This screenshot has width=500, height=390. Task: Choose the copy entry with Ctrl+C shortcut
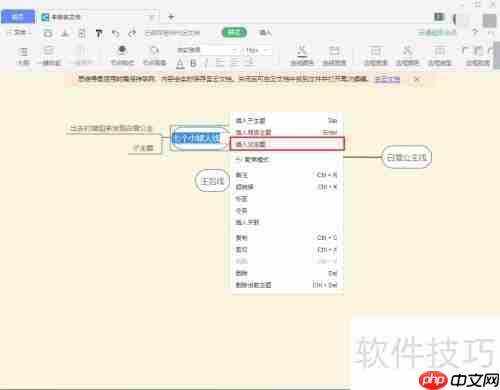pos(287,237)
